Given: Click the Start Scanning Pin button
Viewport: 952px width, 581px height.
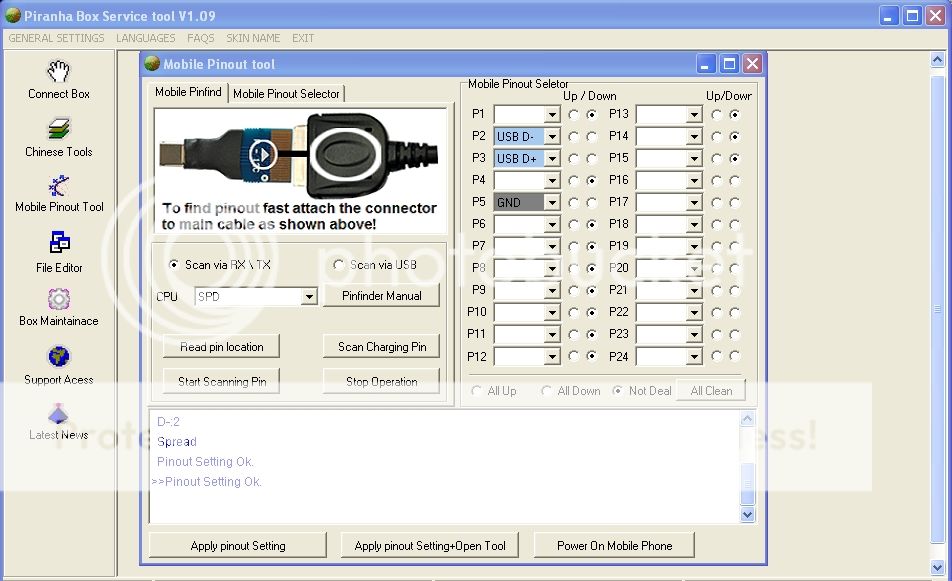Looking at the screenshot, I should pyautogui.click(x=222, y=381).
